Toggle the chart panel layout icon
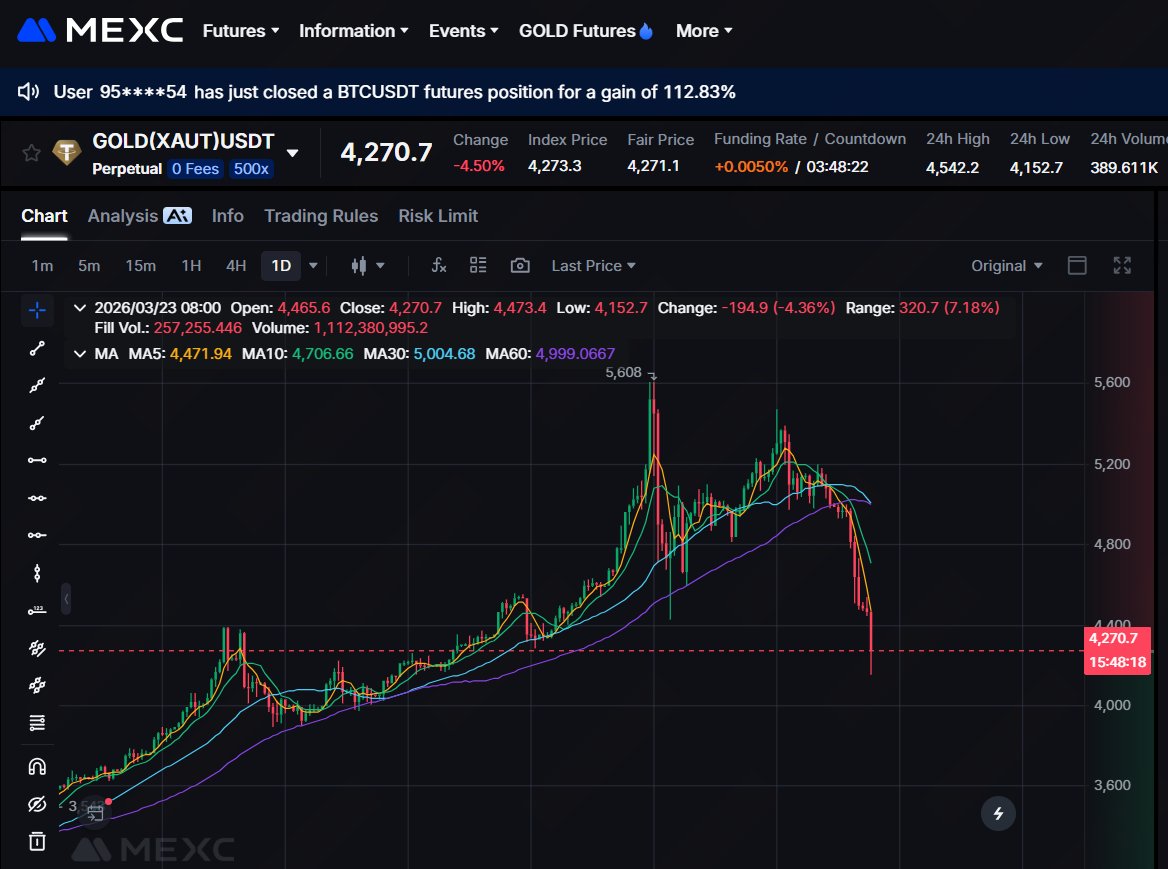 [1077, 265]
